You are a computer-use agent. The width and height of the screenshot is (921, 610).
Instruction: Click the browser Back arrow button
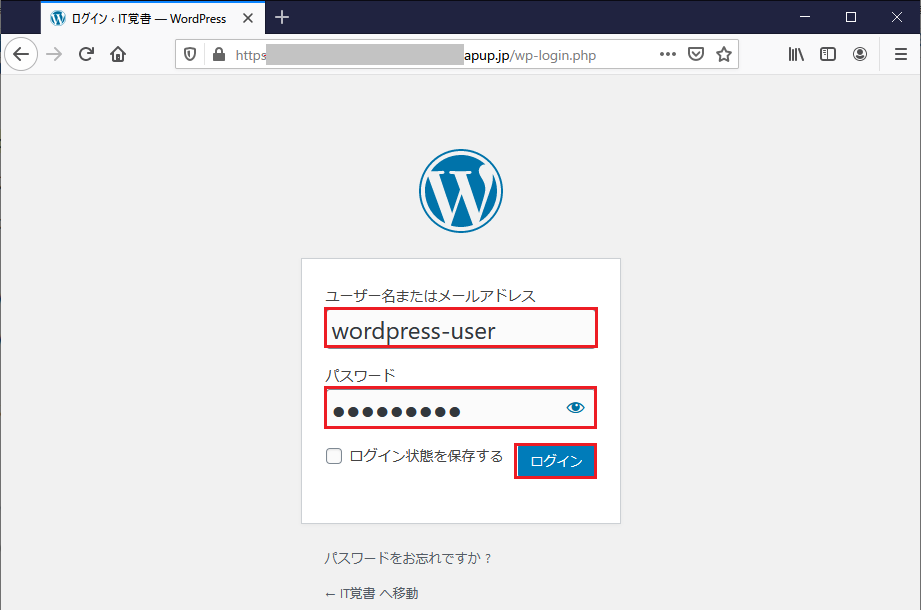pos(21,55)
